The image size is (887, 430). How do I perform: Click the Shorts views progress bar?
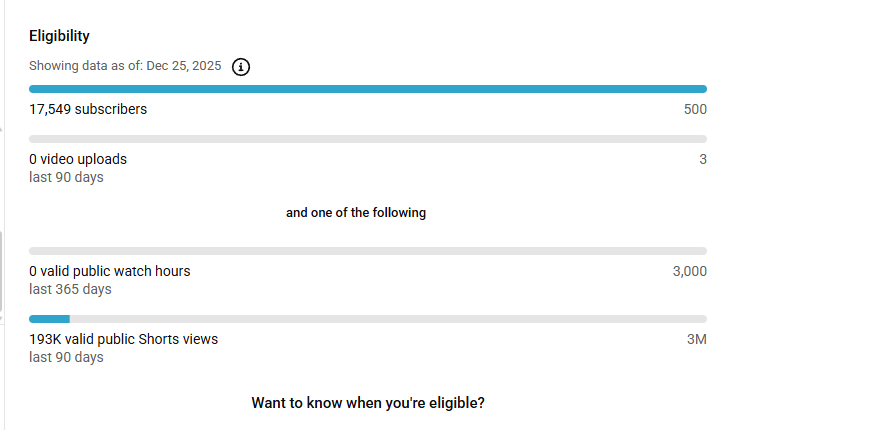(368, 319)
